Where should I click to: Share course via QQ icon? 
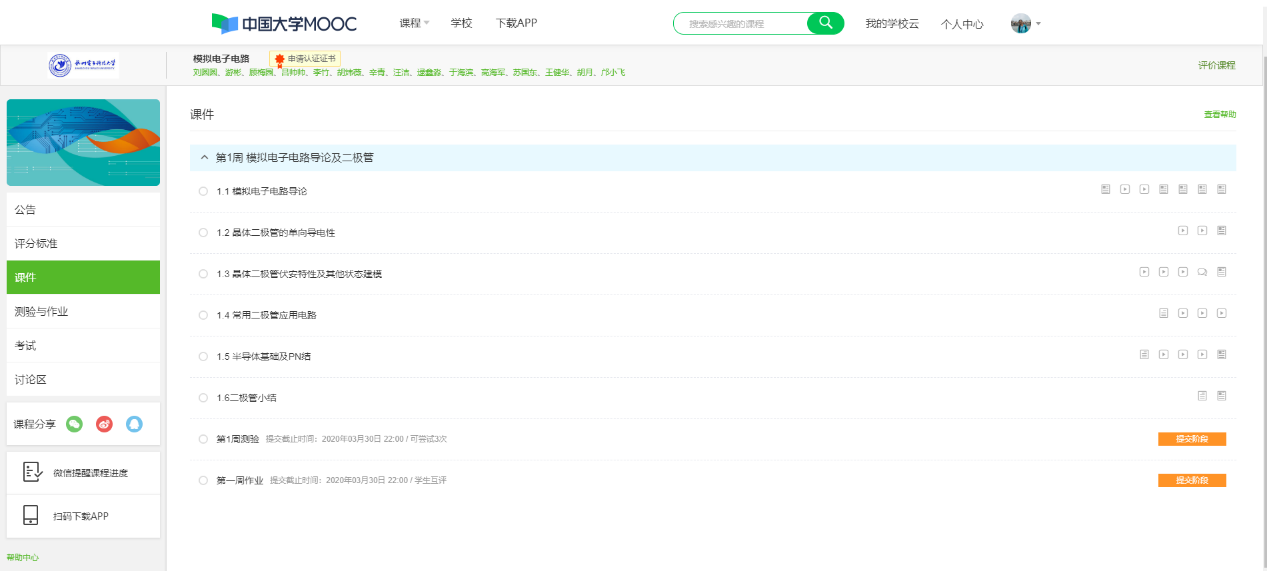(x=135, y=424)
